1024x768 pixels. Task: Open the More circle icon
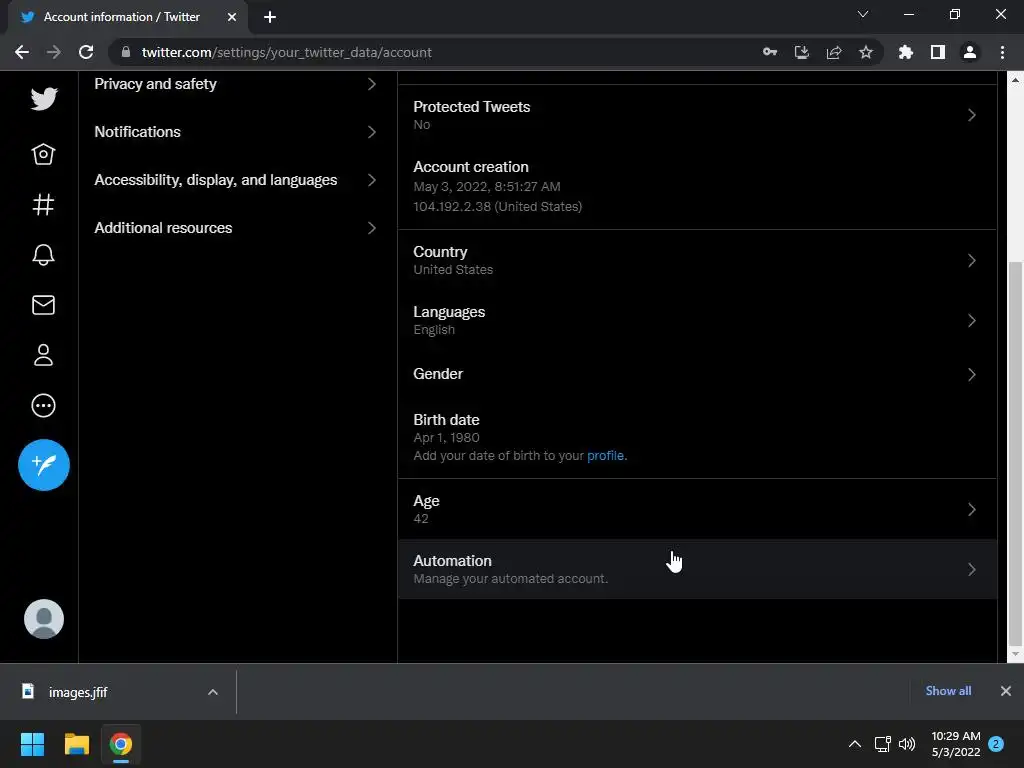[43, 406]
